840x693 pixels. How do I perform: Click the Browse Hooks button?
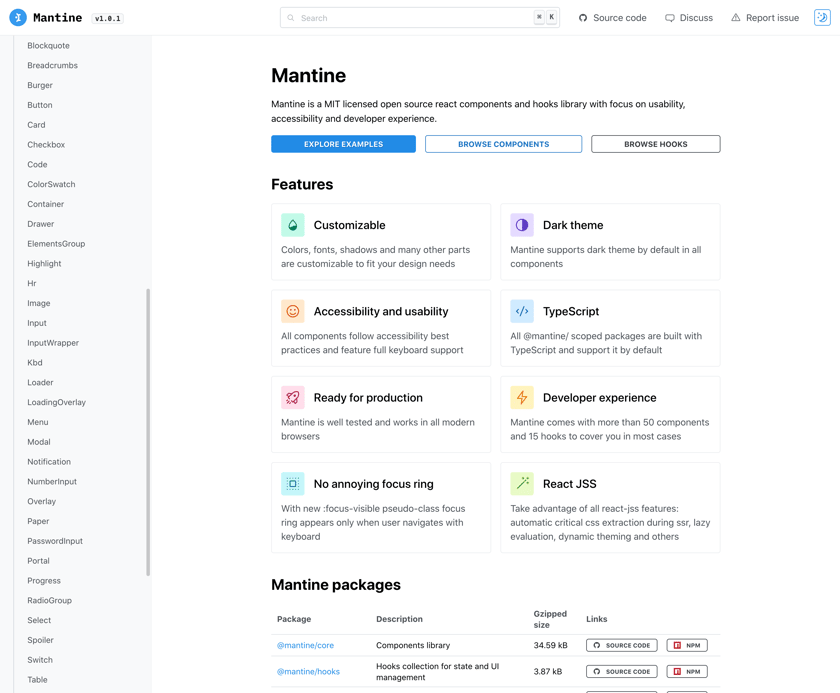pyautogui.click(x=656, y=144)
